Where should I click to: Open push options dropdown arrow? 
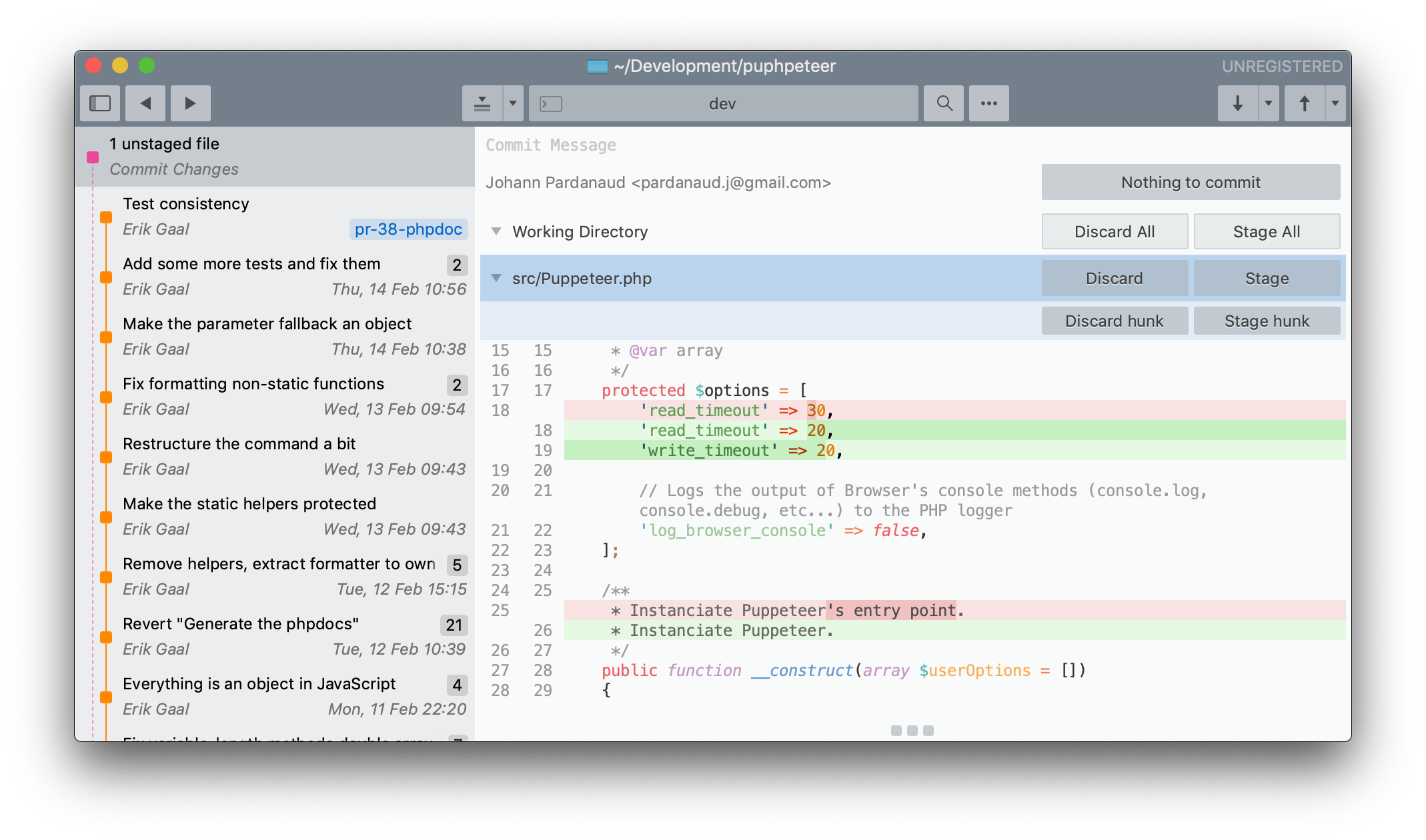click(x=1335, y=103)
